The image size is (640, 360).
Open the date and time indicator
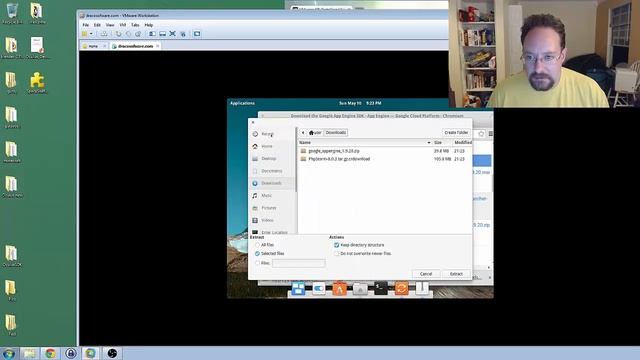[360, 103]
